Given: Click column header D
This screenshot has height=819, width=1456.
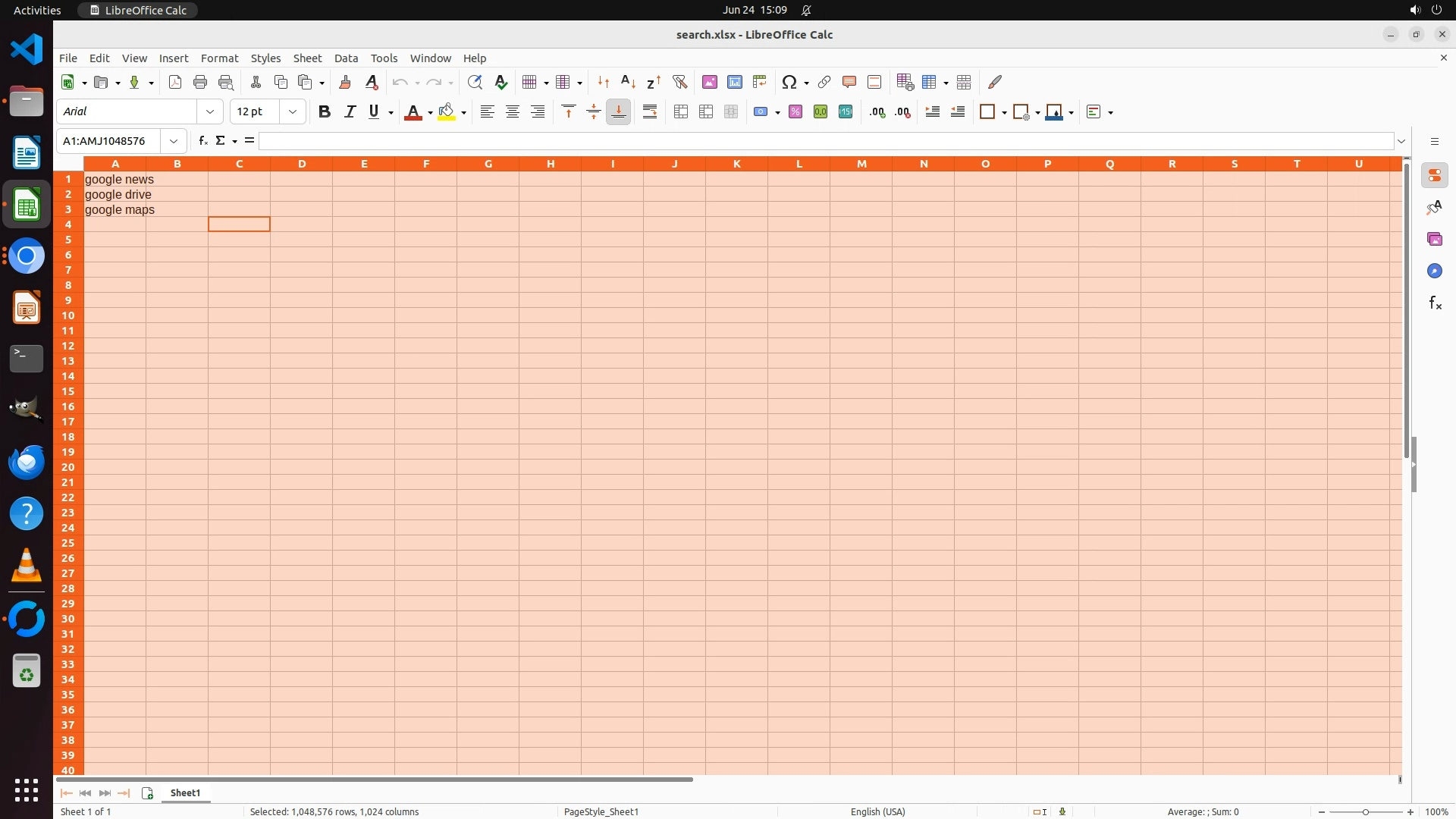Looking at the screenshot, I should (302, 164).
